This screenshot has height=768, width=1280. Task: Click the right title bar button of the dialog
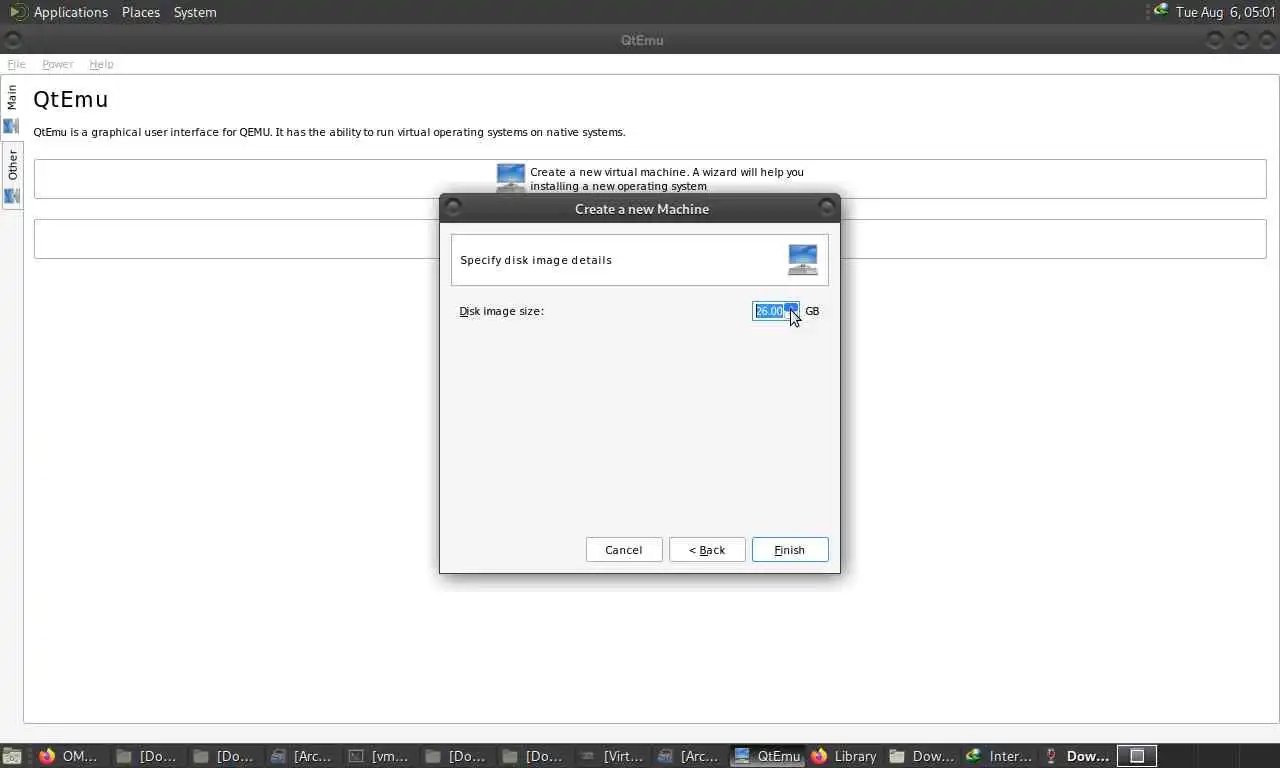click(827, 208)
